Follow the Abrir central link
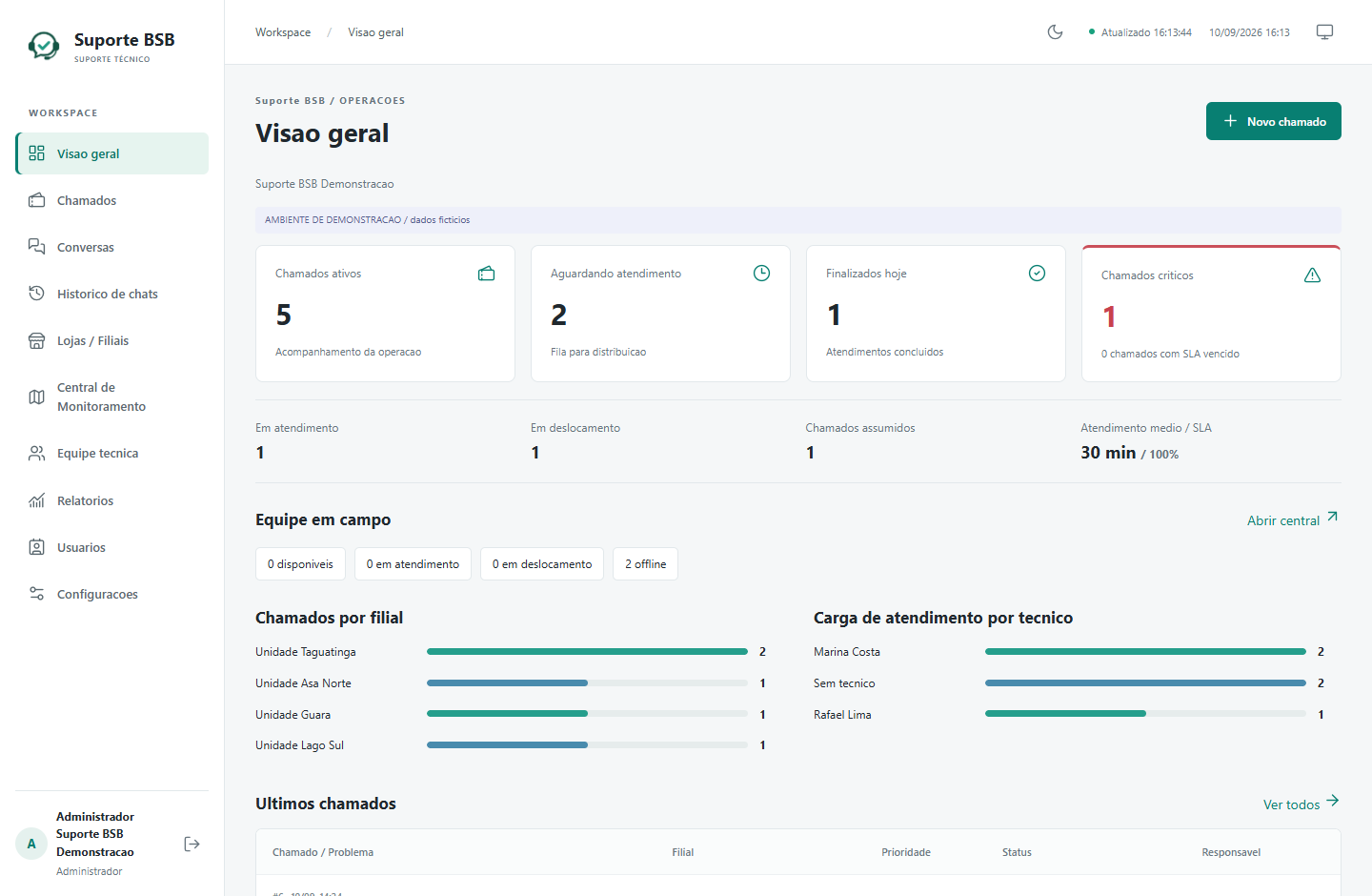The height and width of the screenshot is (896, 1372). 1293,519
